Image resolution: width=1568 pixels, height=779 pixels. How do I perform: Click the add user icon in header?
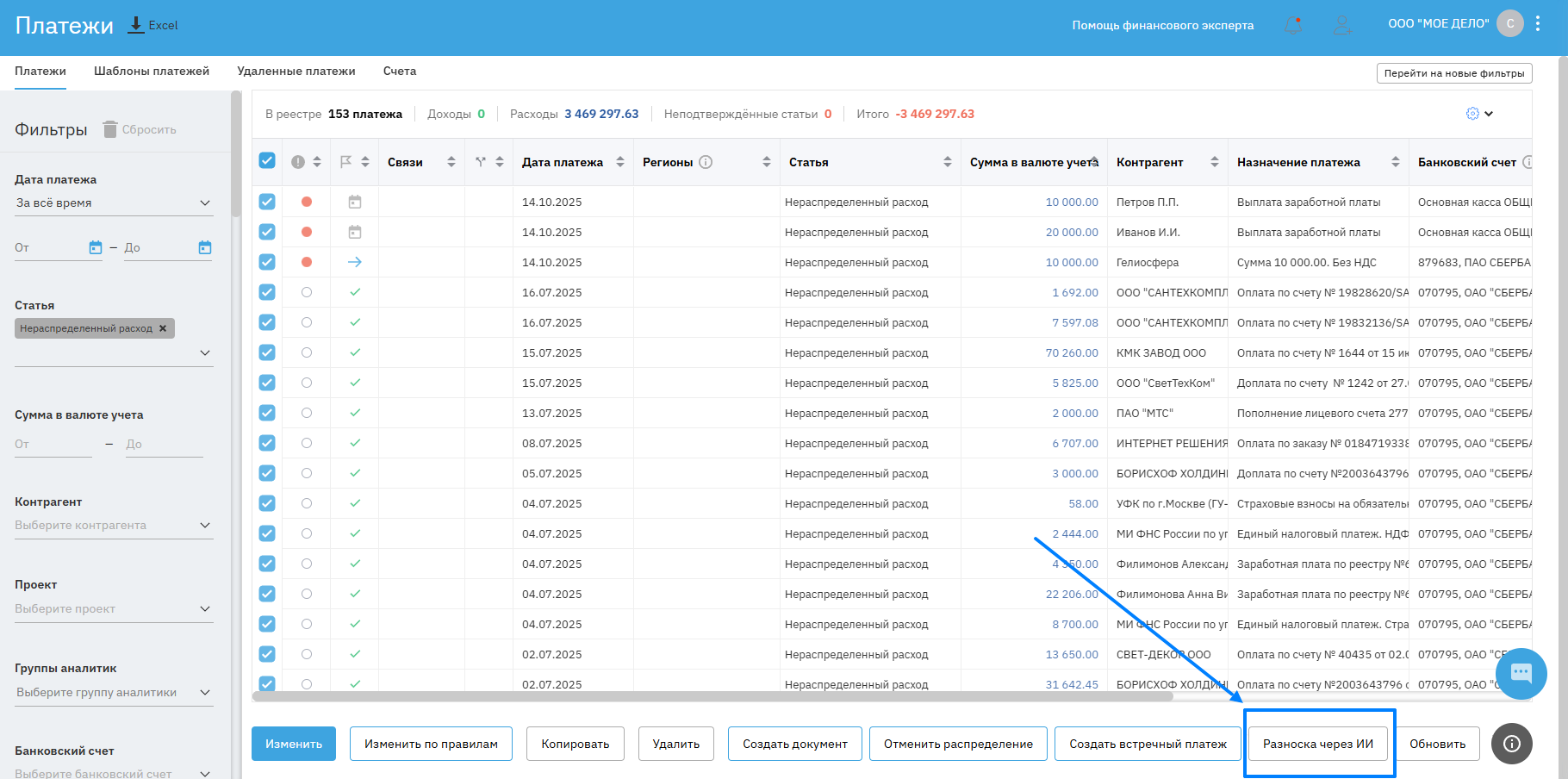[x=1342, y=25]
